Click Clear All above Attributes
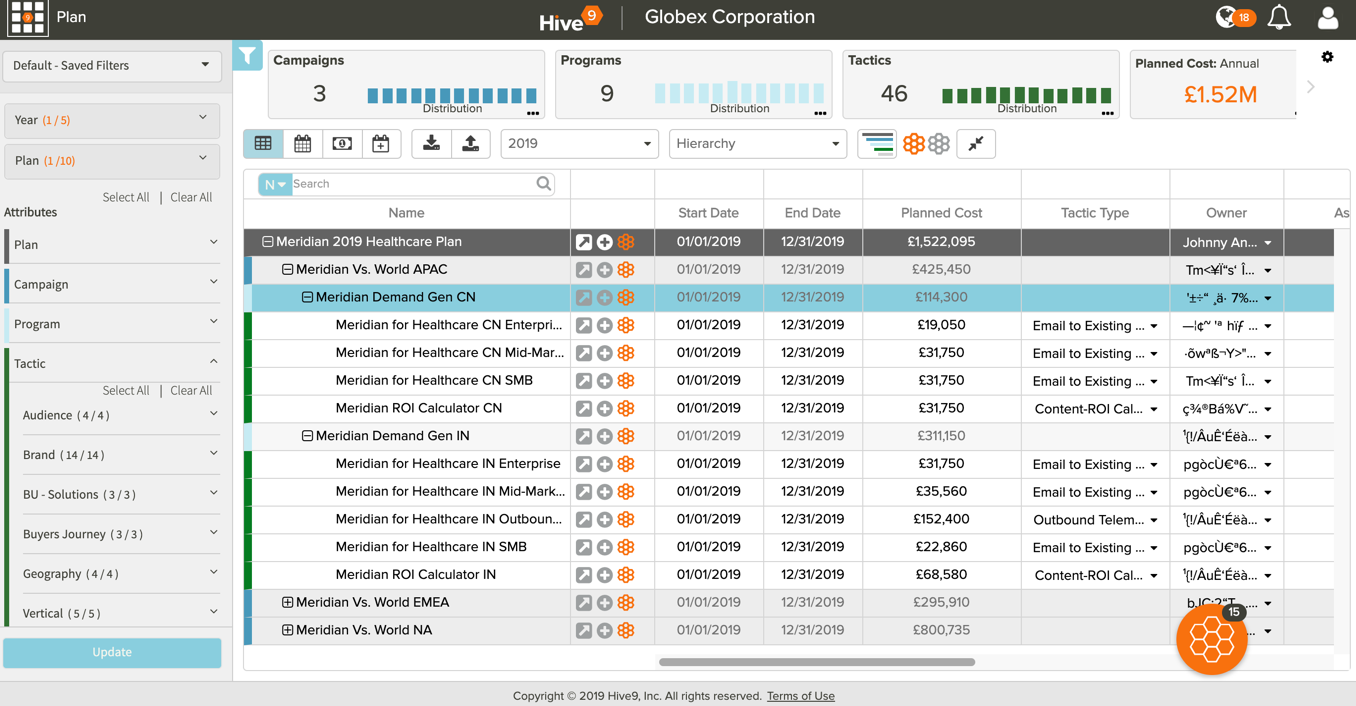This screenshot has height=706, width=1356. pos(191,198)
